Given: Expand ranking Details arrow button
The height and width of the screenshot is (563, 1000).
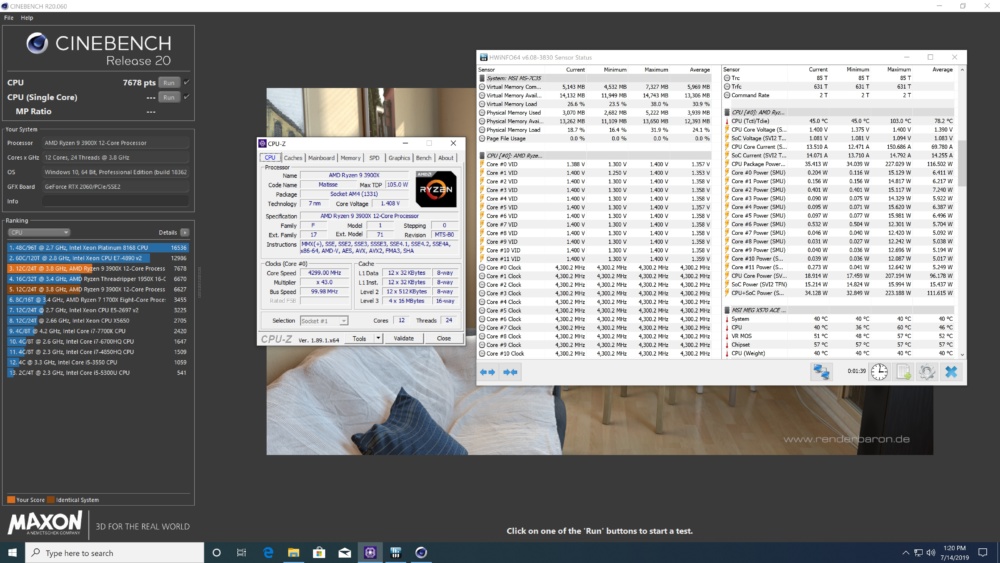Looking at the screenshot, I should 184,232.
